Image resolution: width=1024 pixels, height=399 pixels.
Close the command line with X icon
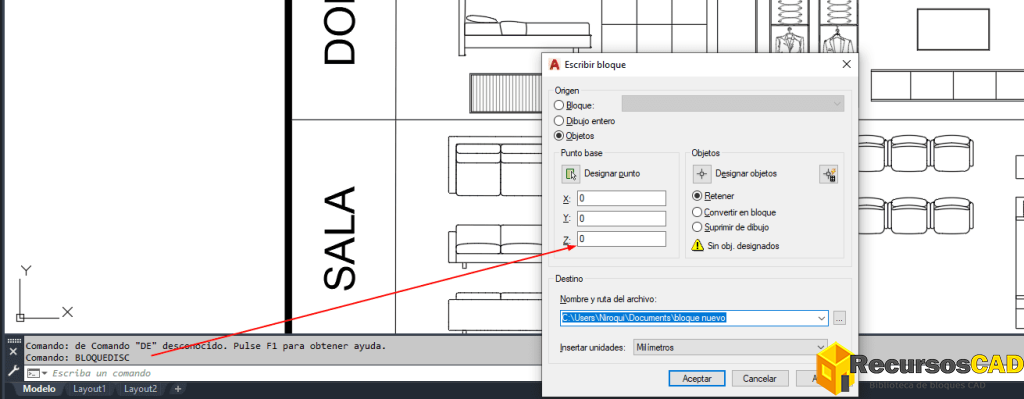13,351
